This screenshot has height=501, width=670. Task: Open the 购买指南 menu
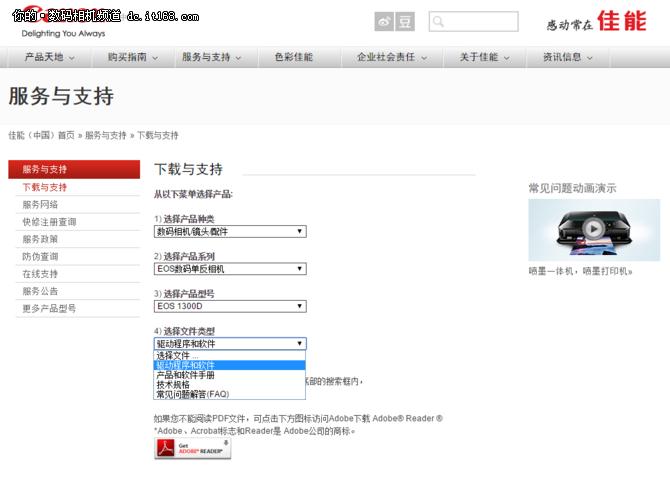click(x=132, y=57)
